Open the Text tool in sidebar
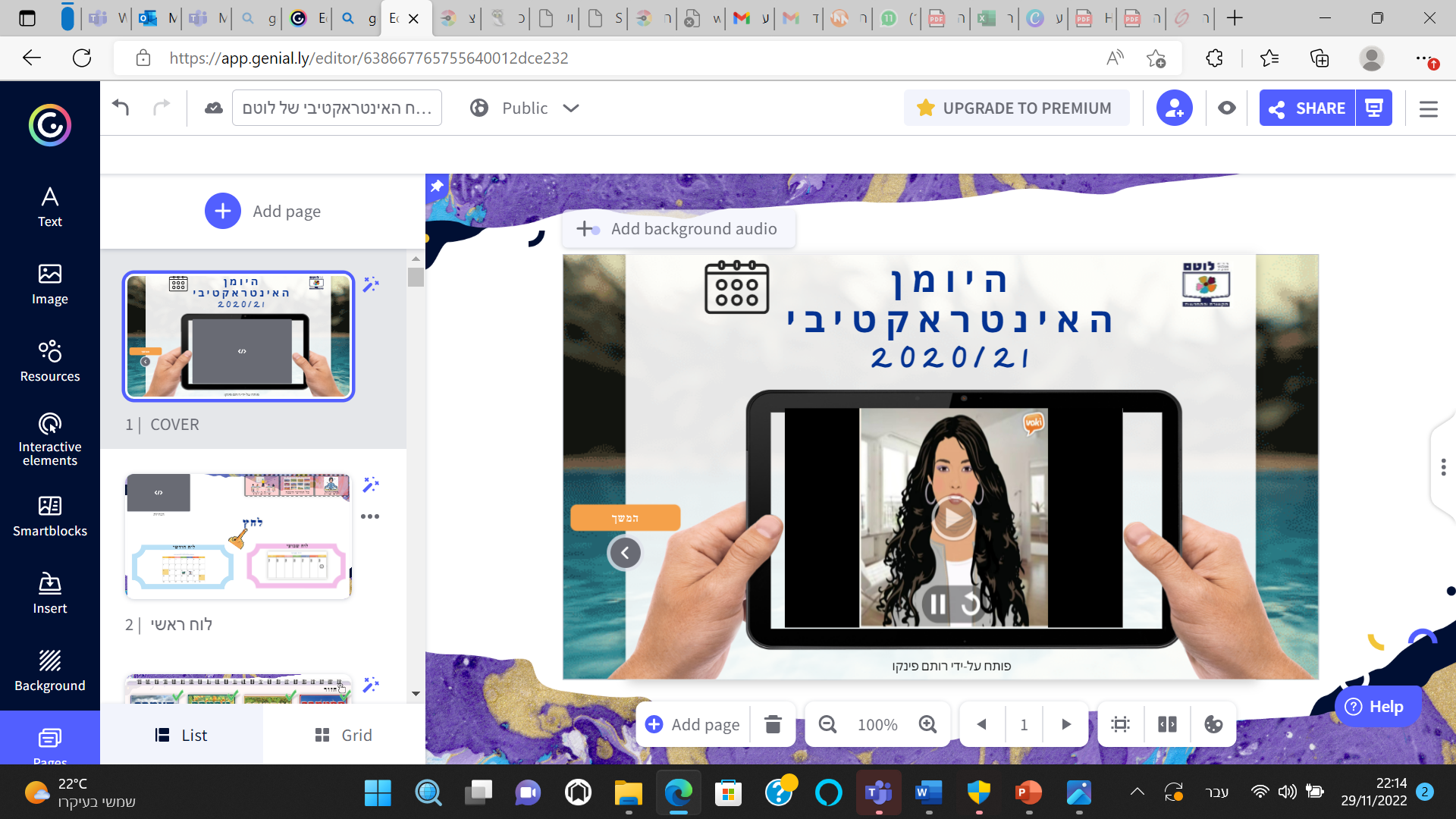Viewport: 1456px width, 819px height. point(50,206)
